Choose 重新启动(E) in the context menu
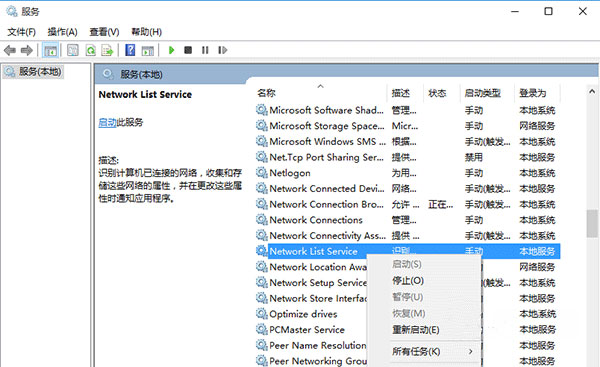Image resolution: width=600 pixels, height=367 pixels. tap(416, 330)
